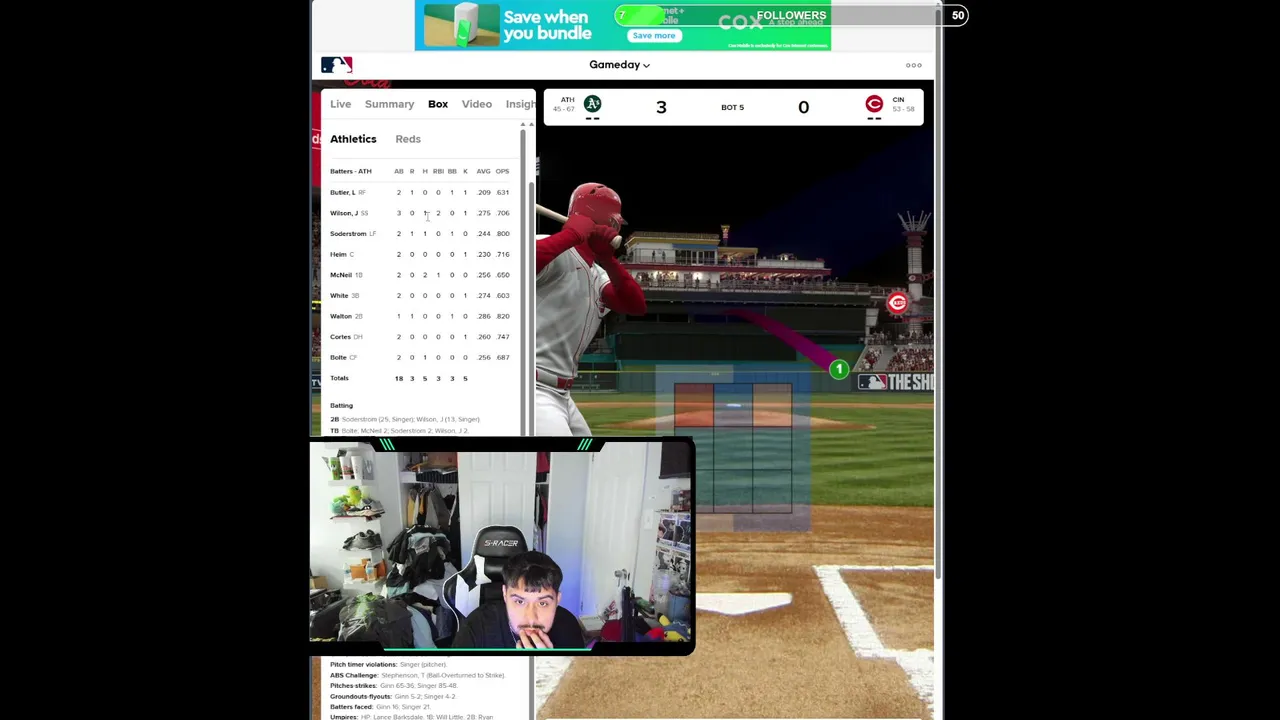Image resolution: width=1280 pixels, height=720 pixels.
Task: Open the three-dot more options menu
Action: tap(914, 65)
